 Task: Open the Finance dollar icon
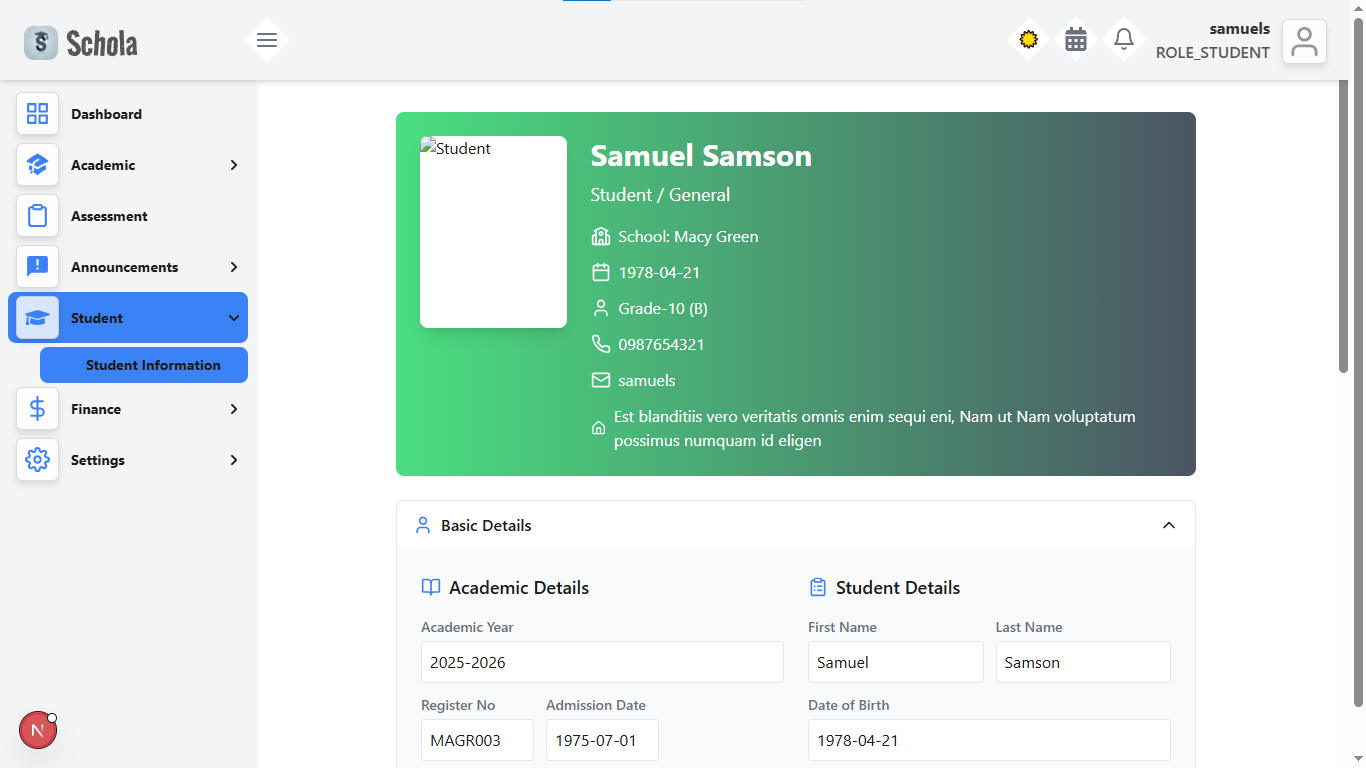[x=37, y=409]
